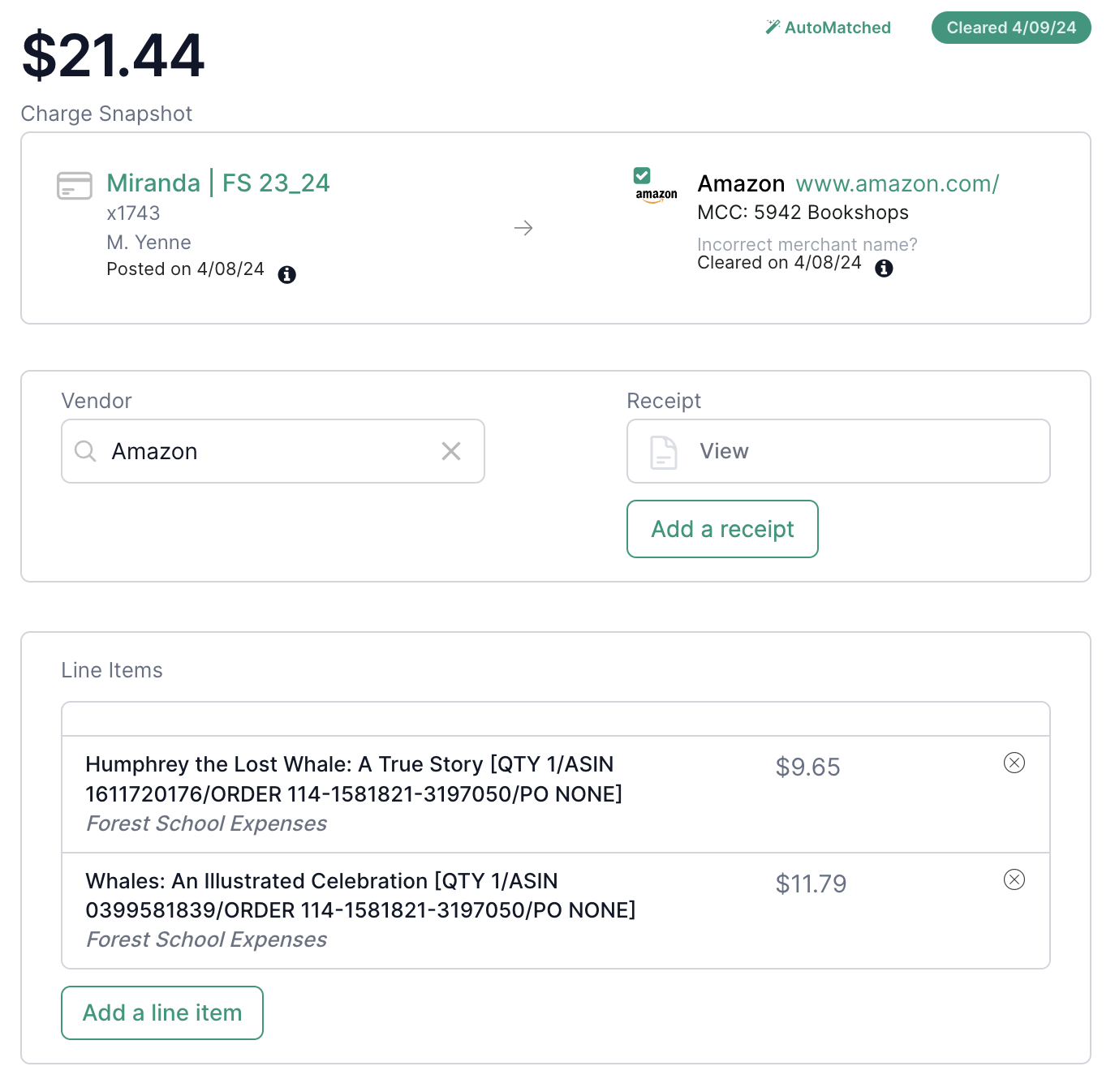View the attached receipt
The height and width of the screenshot is (1092, 1115).
[838, 451]
